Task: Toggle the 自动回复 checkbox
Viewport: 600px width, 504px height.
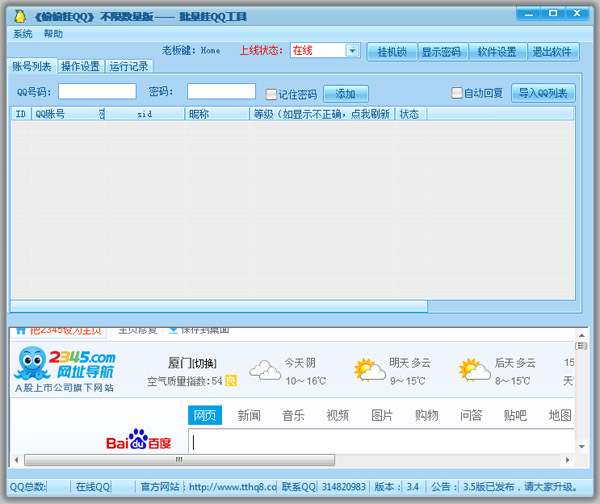Action: (x=457, y=93)
